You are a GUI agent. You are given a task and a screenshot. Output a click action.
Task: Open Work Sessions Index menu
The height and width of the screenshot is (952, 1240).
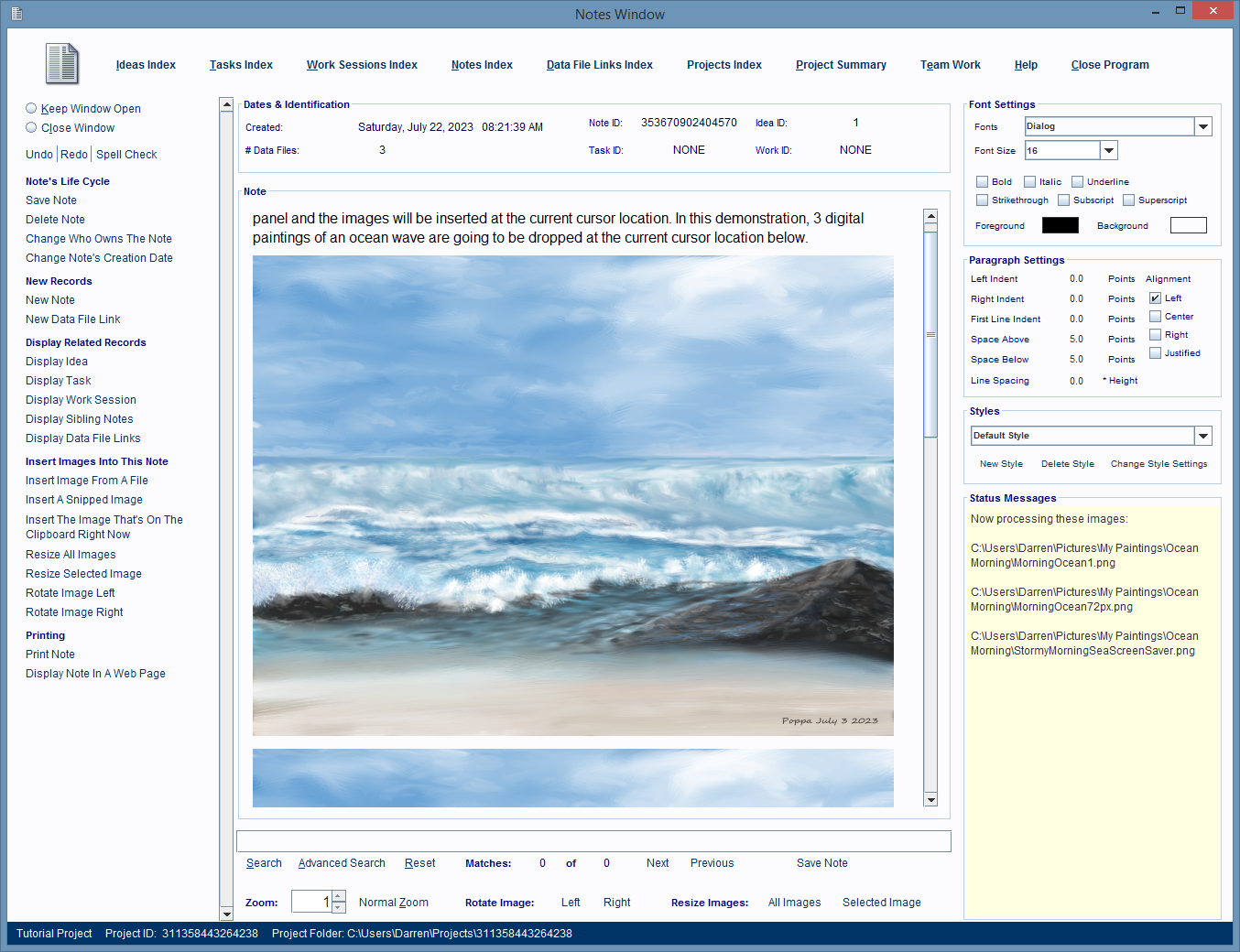pos(362,65)
